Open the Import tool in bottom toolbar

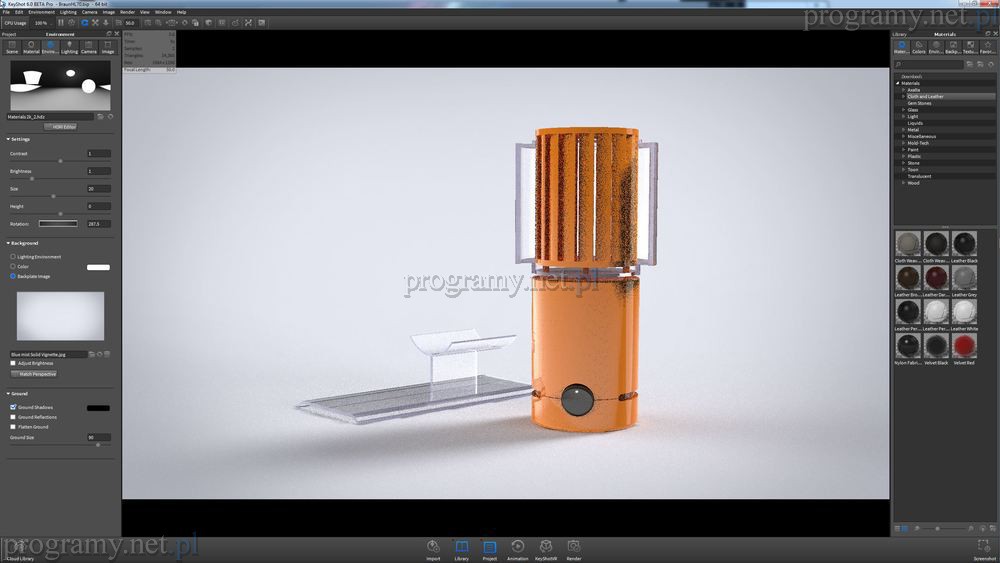(433, 547)
